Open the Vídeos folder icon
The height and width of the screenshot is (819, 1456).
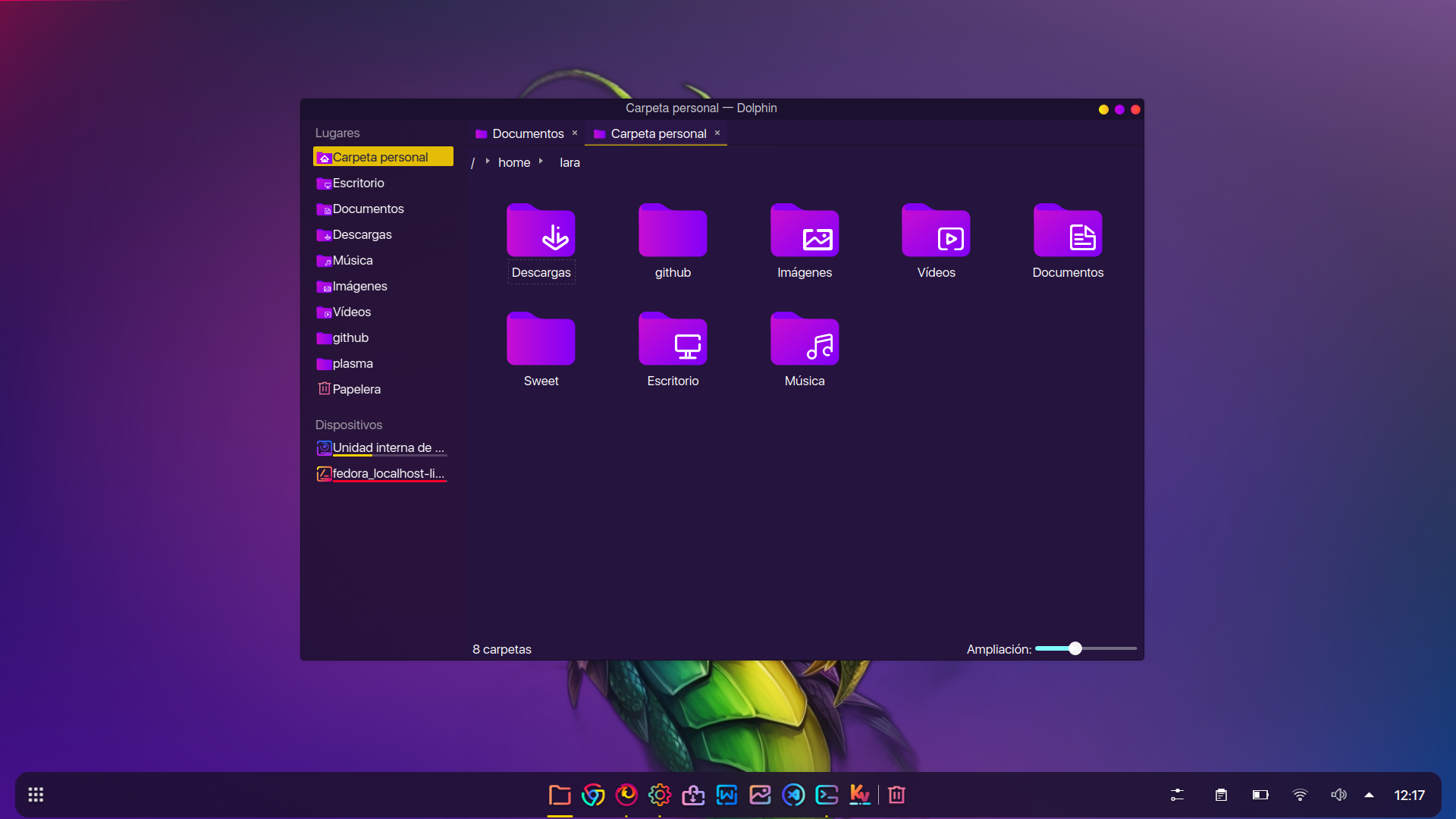[x=936, y=231]
